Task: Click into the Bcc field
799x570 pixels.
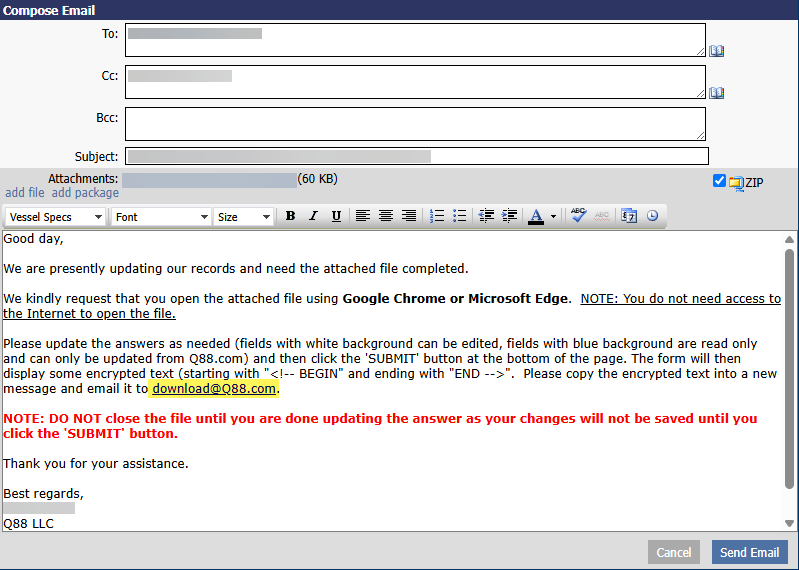Action: coord(415,124)
